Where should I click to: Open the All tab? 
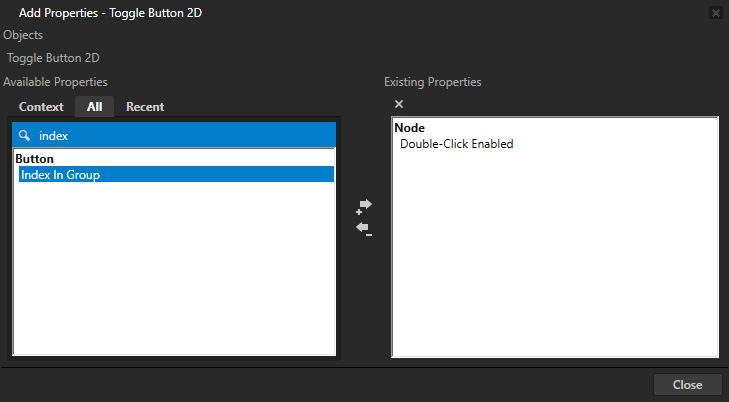[94, 107]
